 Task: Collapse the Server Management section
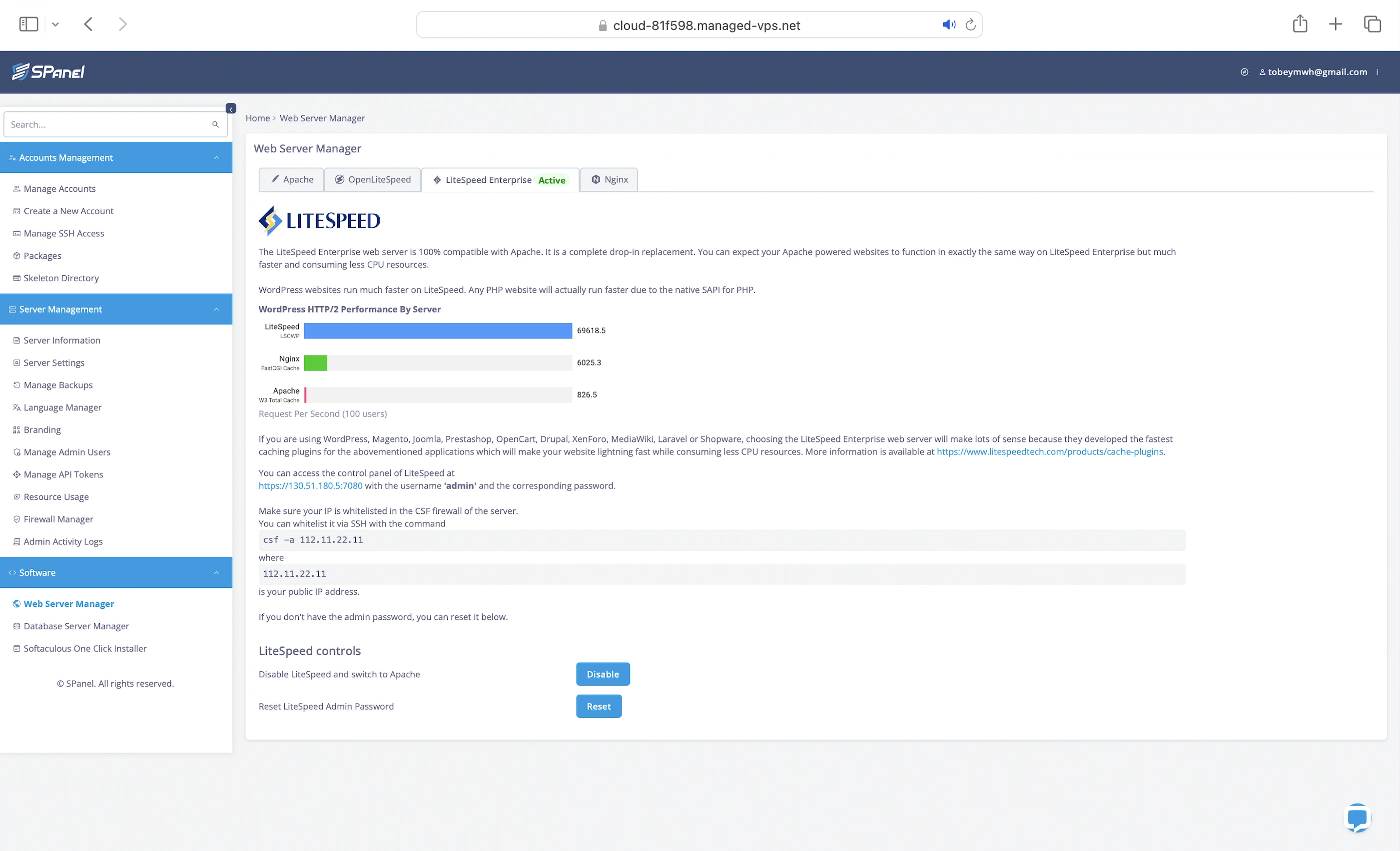[216, 309]
